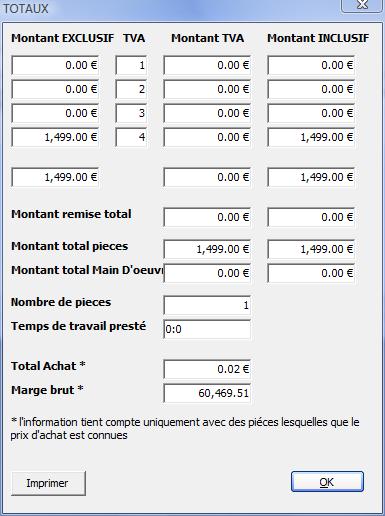Select the Marge brut value field
Screen dimensions: 385x516
pyautogui.click(x=207, y=393)
